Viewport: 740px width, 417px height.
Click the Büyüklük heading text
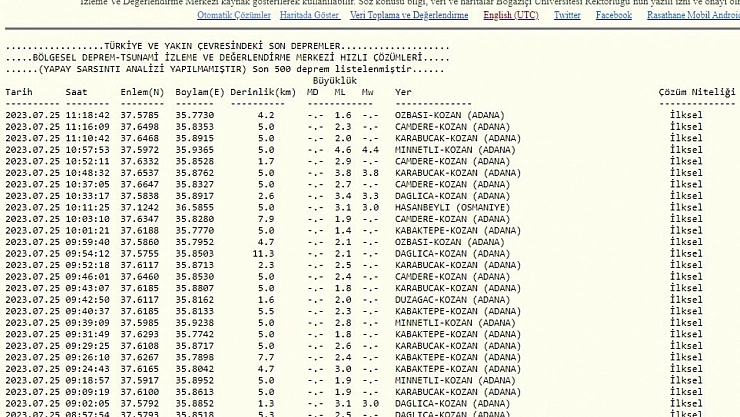(x=334, y=80)
